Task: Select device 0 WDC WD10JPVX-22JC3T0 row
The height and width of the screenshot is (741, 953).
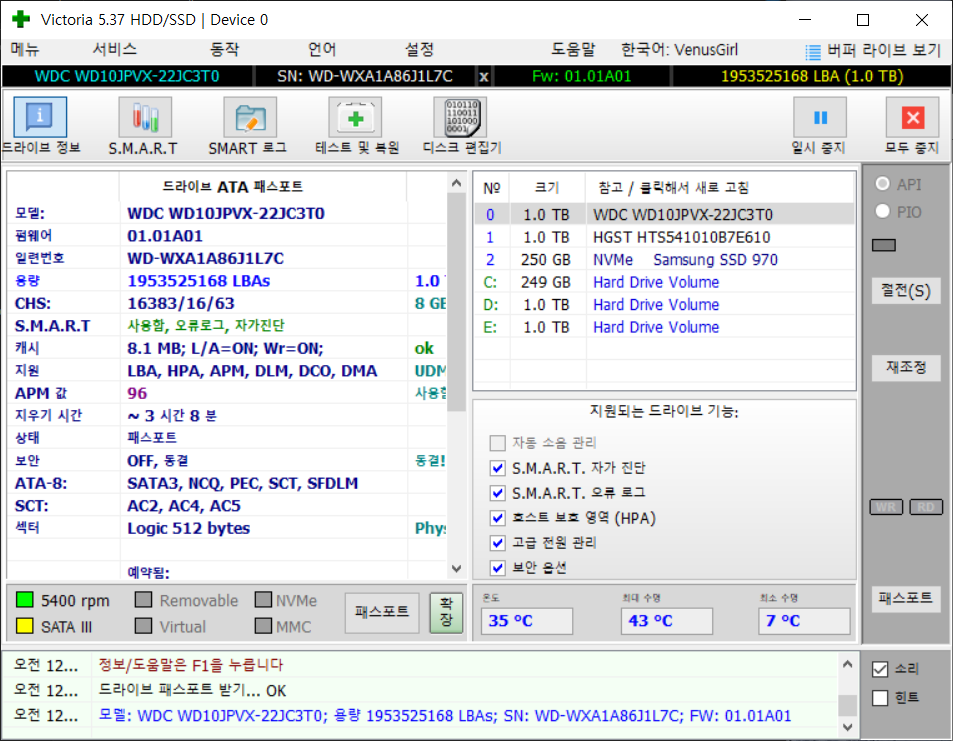Action: coord(664,215)
